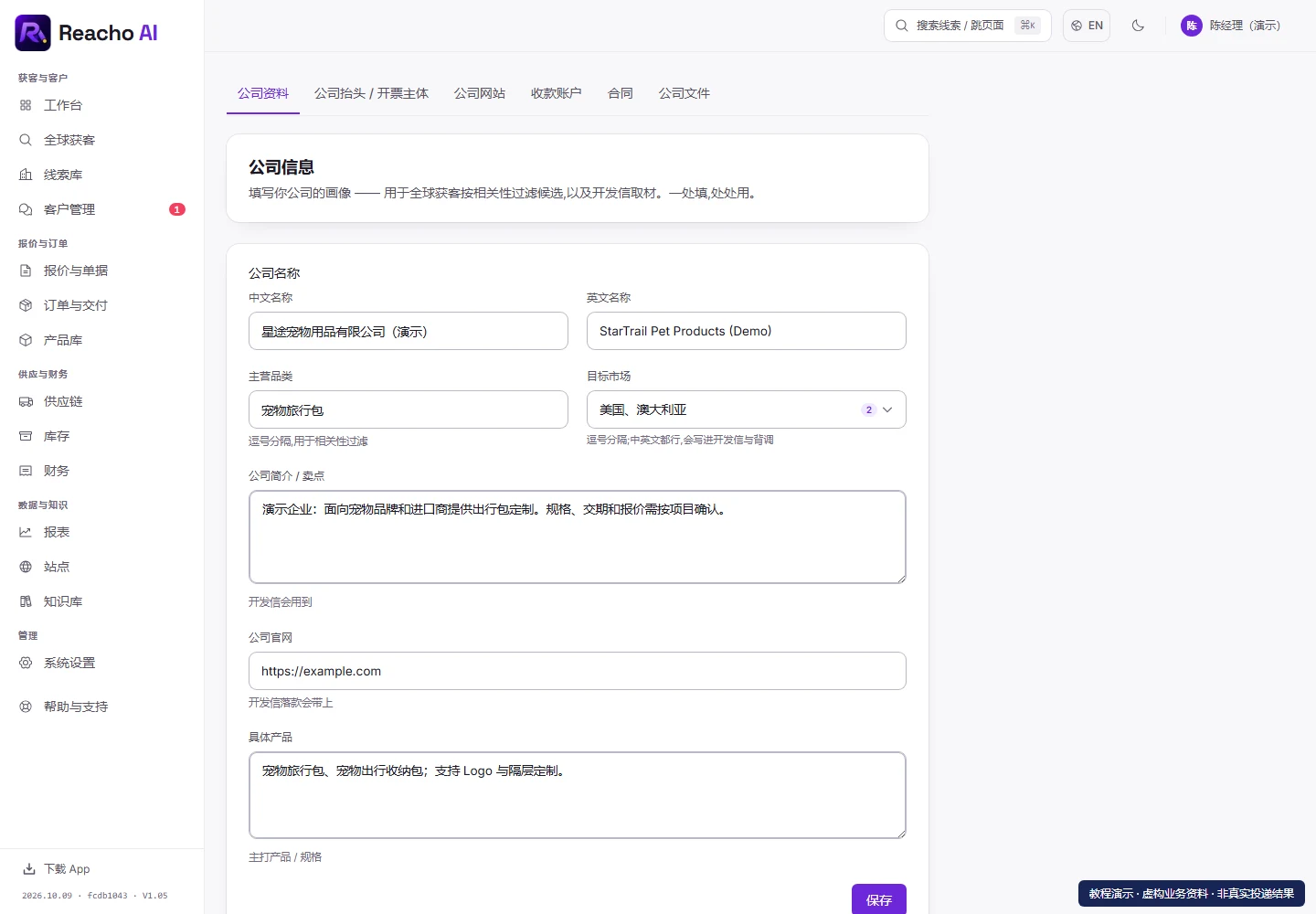Open the 陈经理 (演示) user menu
The image size is (1316, 914).
point(1230,26)
